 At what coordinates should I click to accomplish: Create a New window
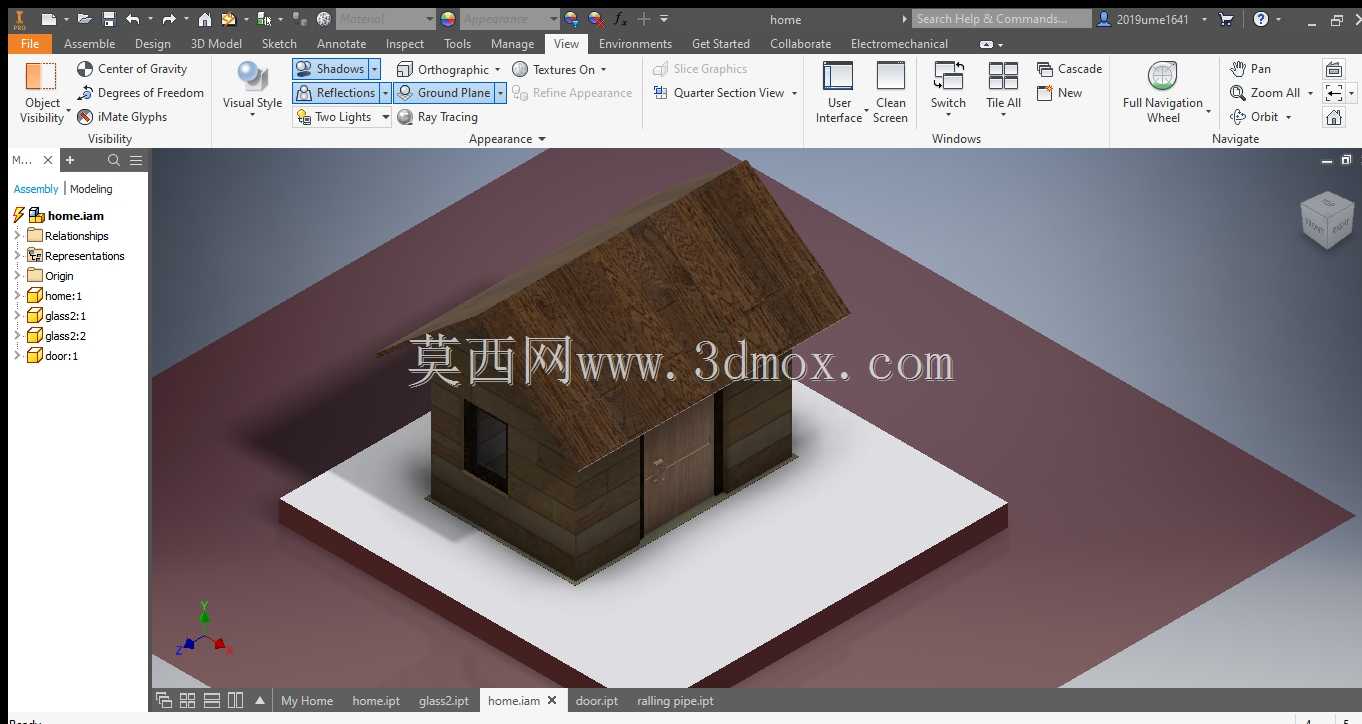click(1059, 93)
